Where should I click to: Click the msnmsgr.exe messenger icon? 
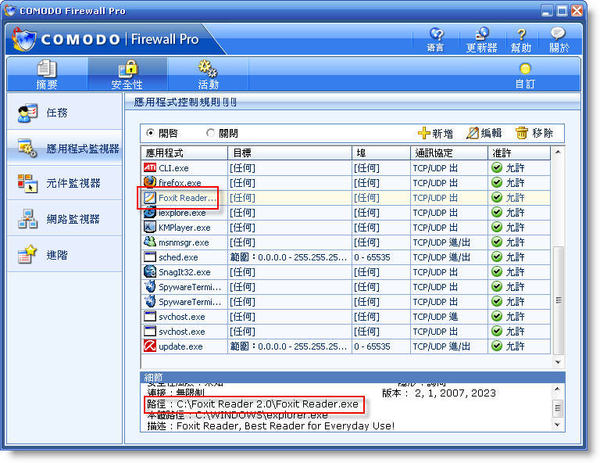click(150, 242)
